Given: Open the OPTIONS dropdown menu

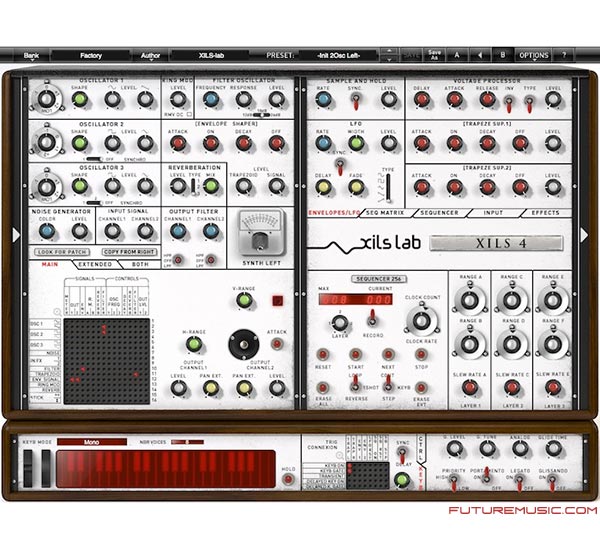Looking at the screenshot, I should click(x=534, y=55).
